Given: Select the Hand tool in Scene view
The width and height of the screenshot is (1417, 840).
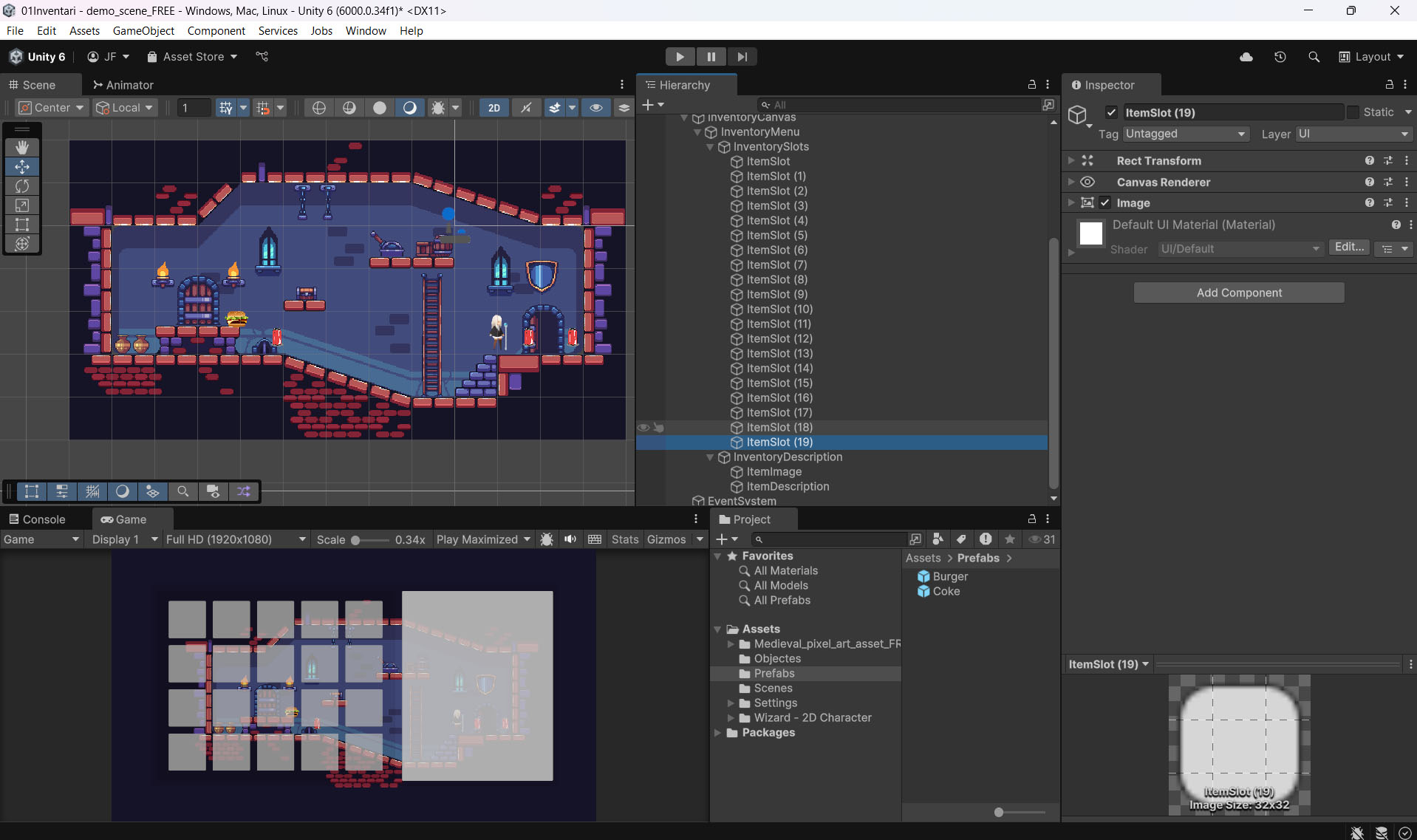Looking at the screenshot, I should coord(22,148).
